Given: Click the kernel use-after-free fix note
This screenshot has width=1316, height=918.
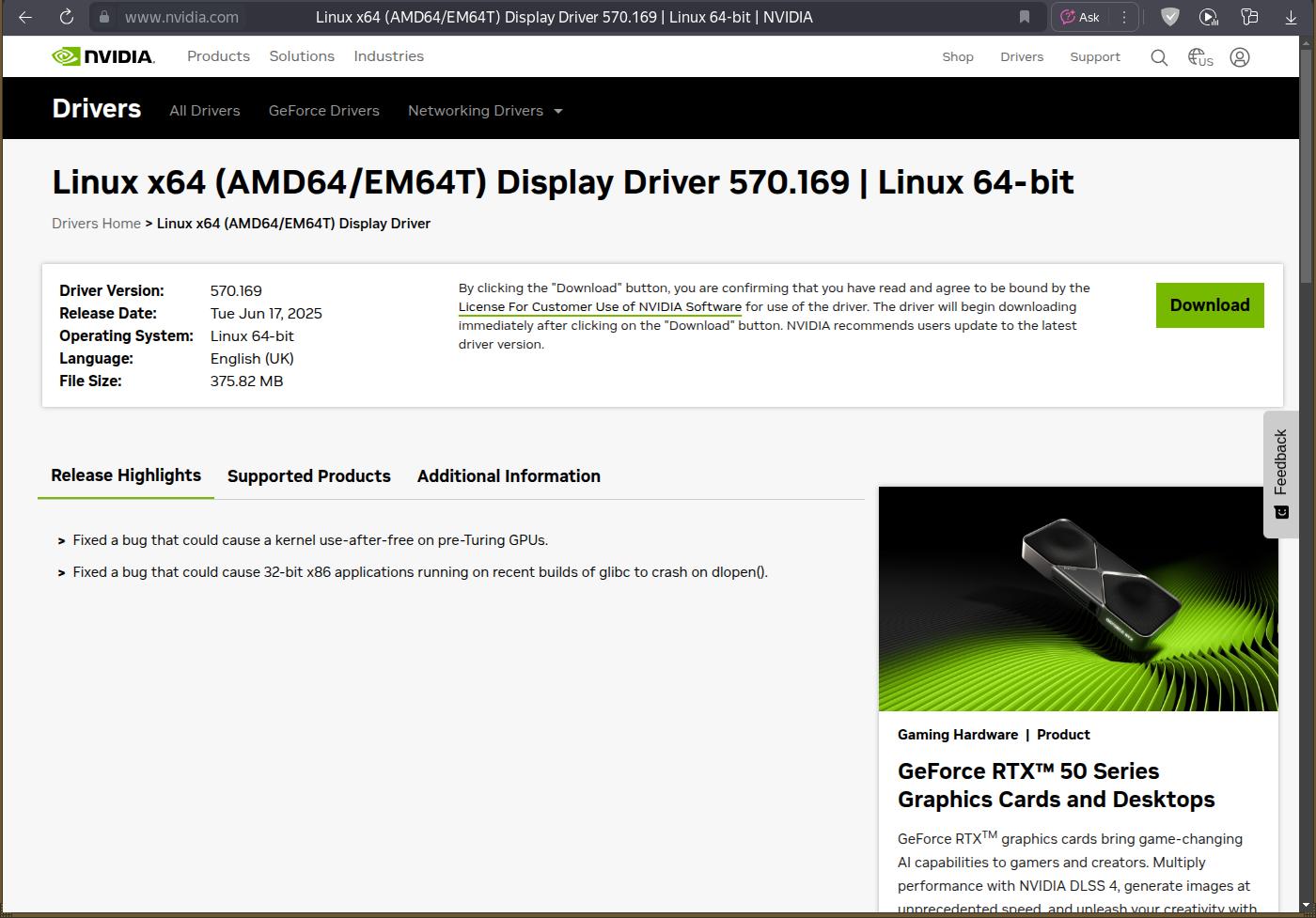Looking at the screenshot, I should 310,540.
